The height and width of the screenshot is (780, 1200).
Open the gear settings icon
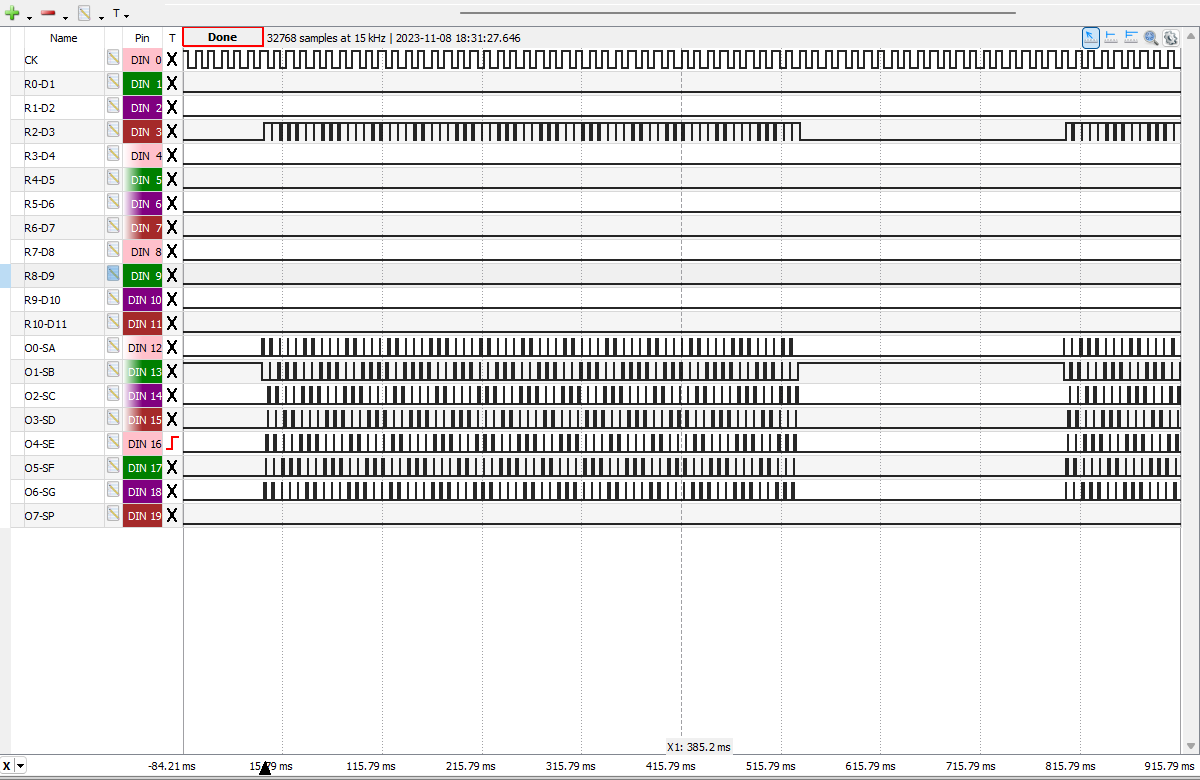tap(1170, 37)
